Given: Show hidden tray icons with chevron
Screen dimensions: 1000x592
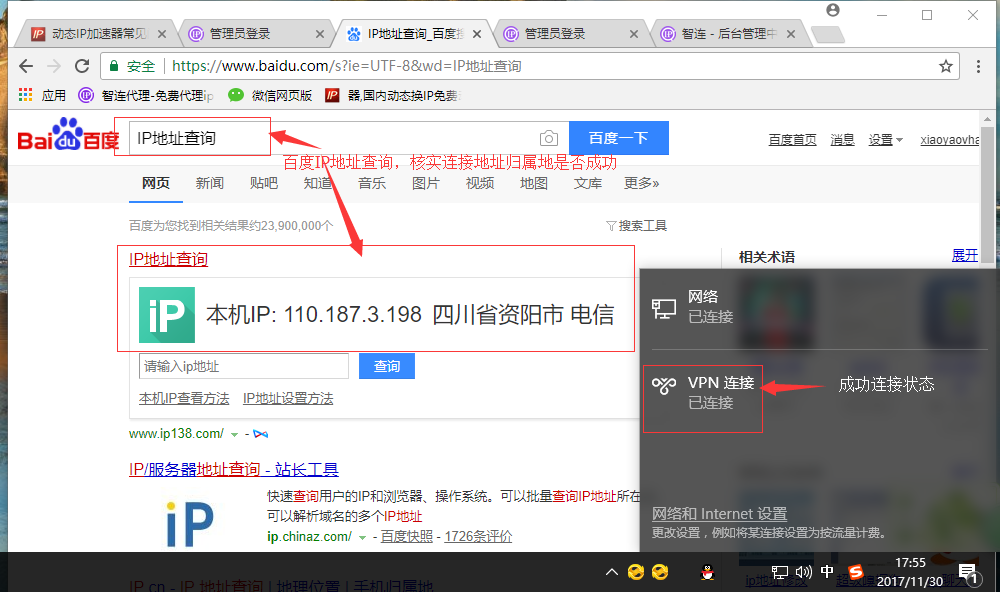Looking at the screenshot, I should coord(612,573).
